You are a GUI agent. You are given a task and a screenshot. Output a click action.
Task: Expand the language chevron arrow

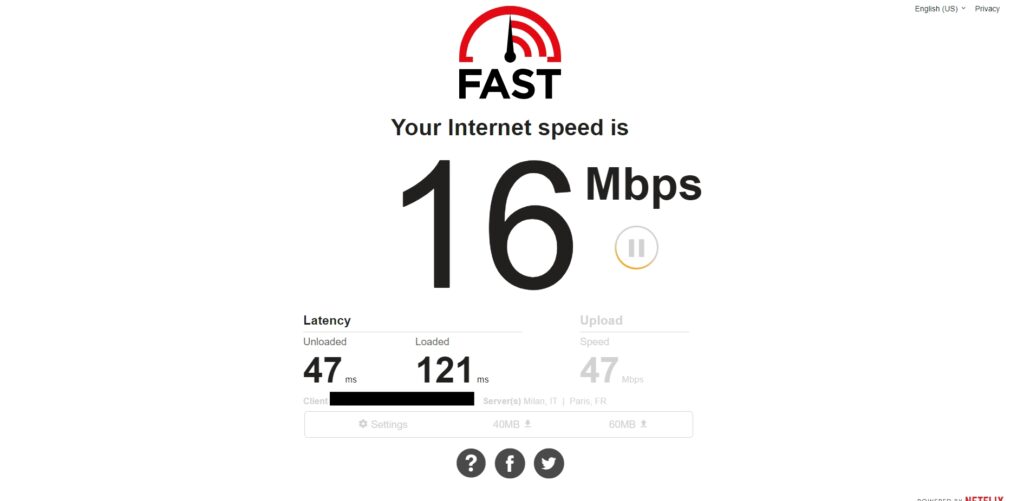tap(963, 8)
